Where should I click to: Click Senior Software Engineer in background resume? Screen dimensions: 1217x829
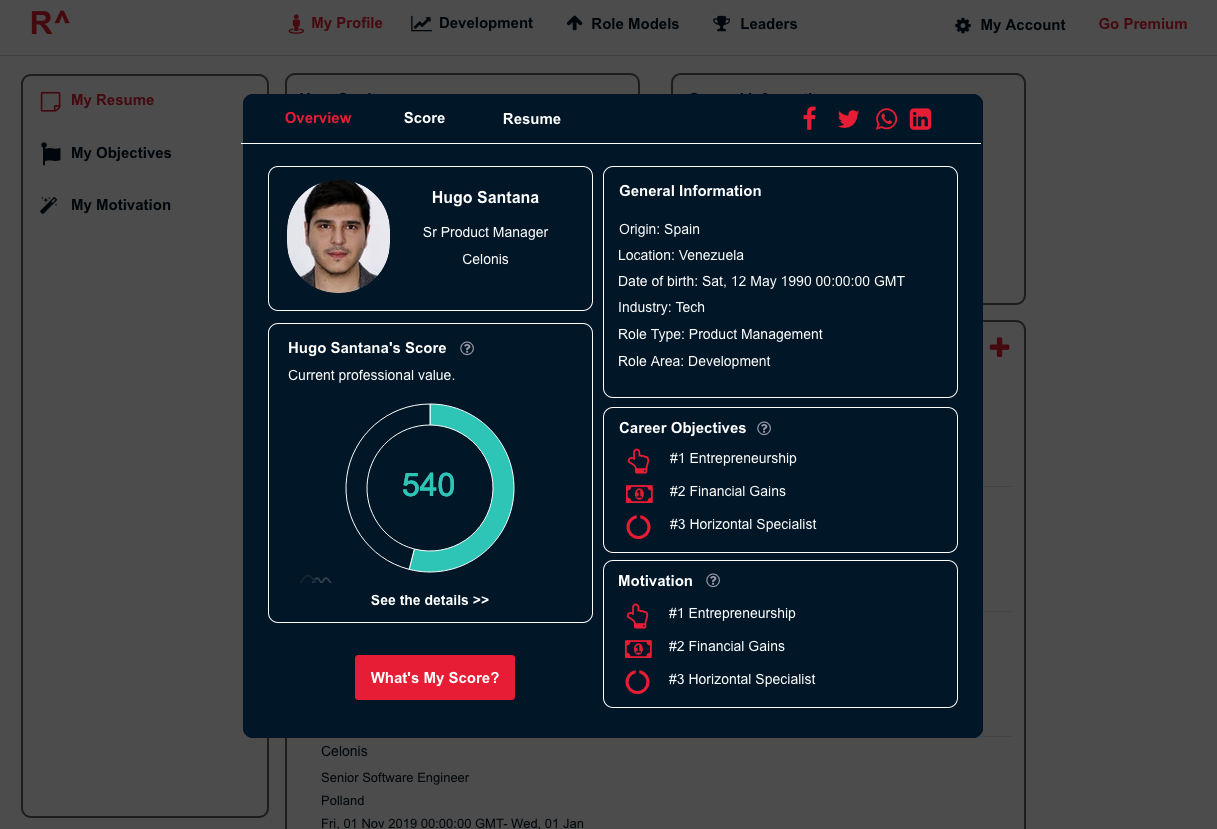click(395, 777)
